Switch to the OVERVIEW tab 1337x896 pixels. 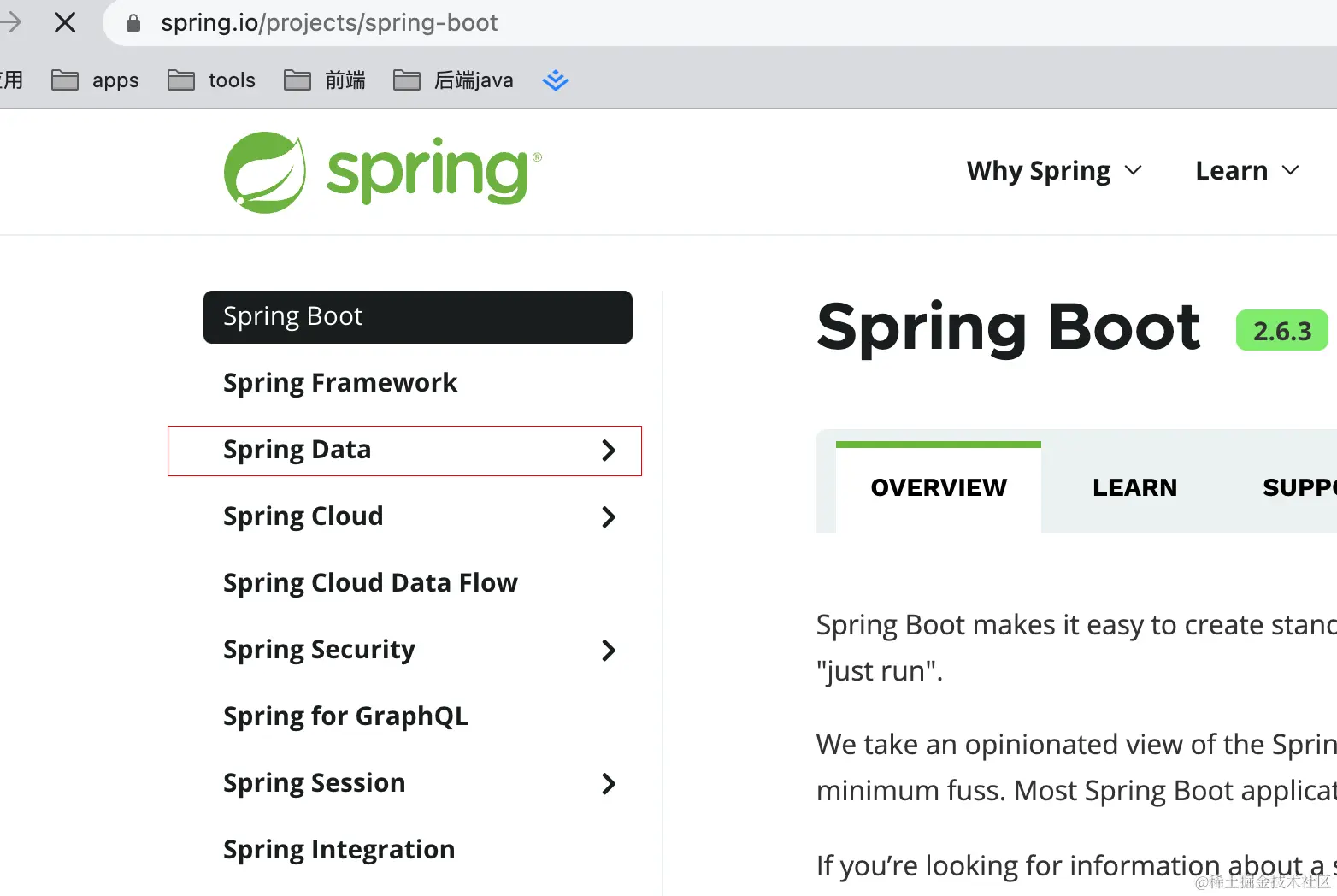pos(939,487)
